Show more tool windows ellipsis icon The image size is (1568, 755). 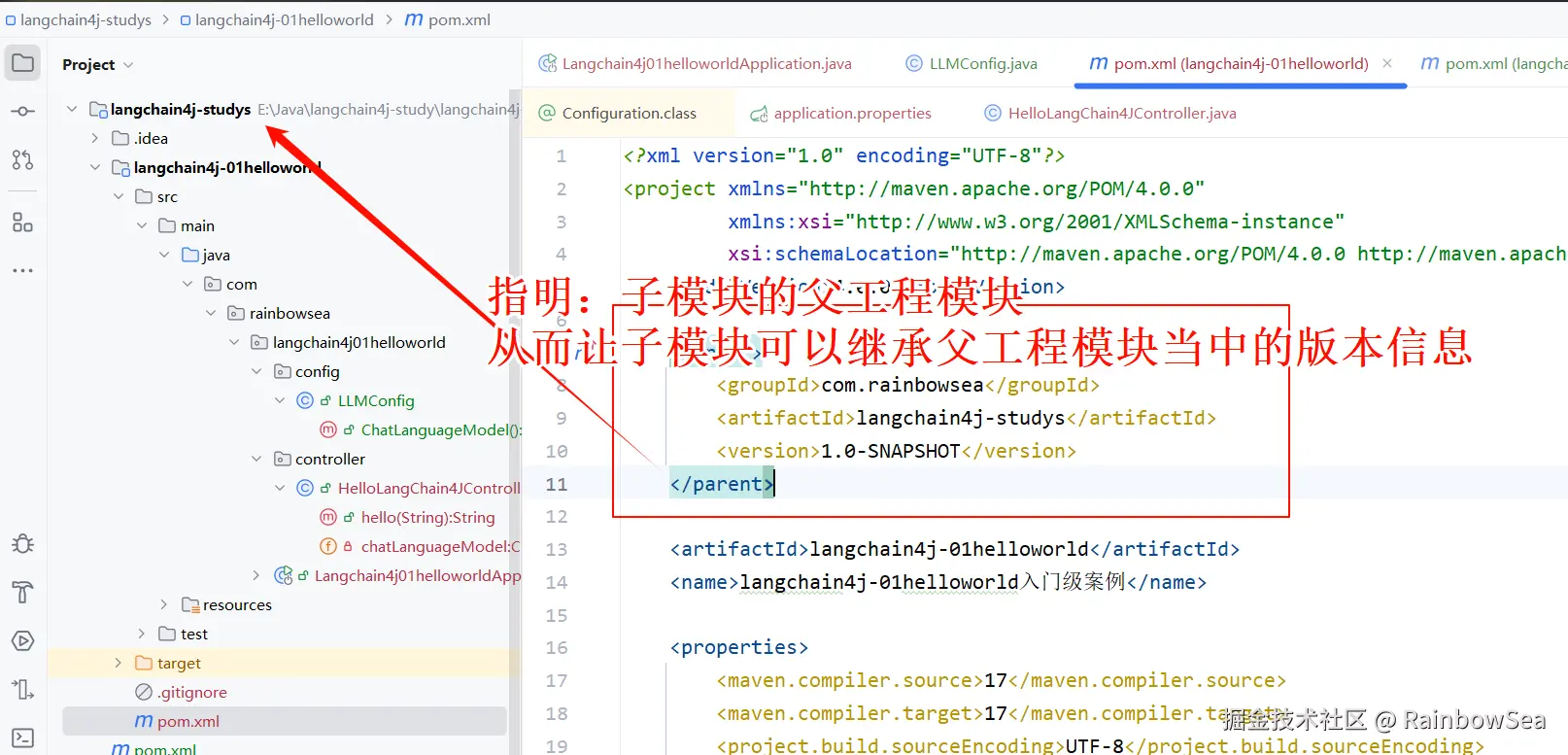(22, 270)
